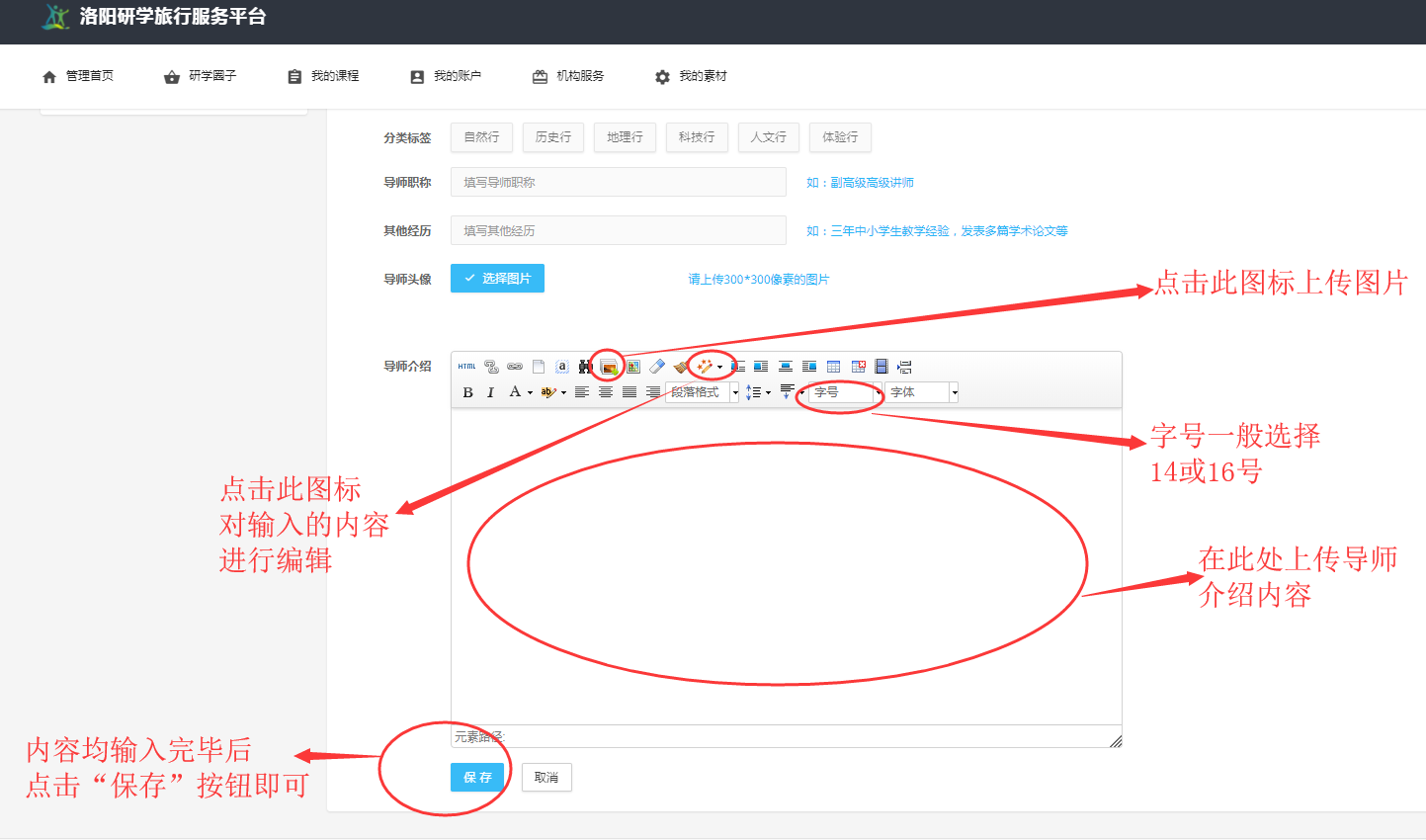The image size is (1426, 840).
Task: Center-align text in editor
Action: (605, 392)
